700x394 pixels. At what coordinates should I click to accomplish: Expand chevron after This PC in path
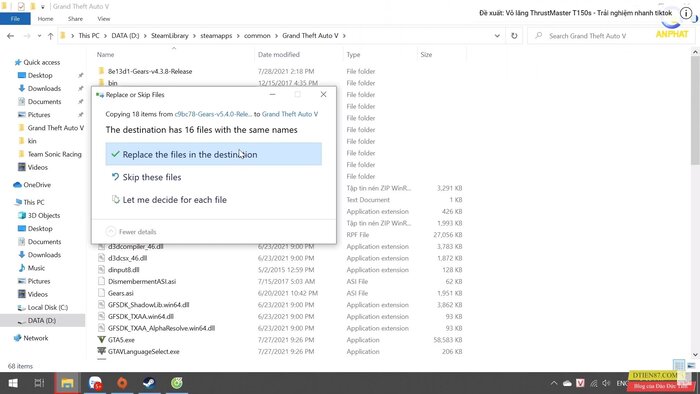[x=106, y=36]
